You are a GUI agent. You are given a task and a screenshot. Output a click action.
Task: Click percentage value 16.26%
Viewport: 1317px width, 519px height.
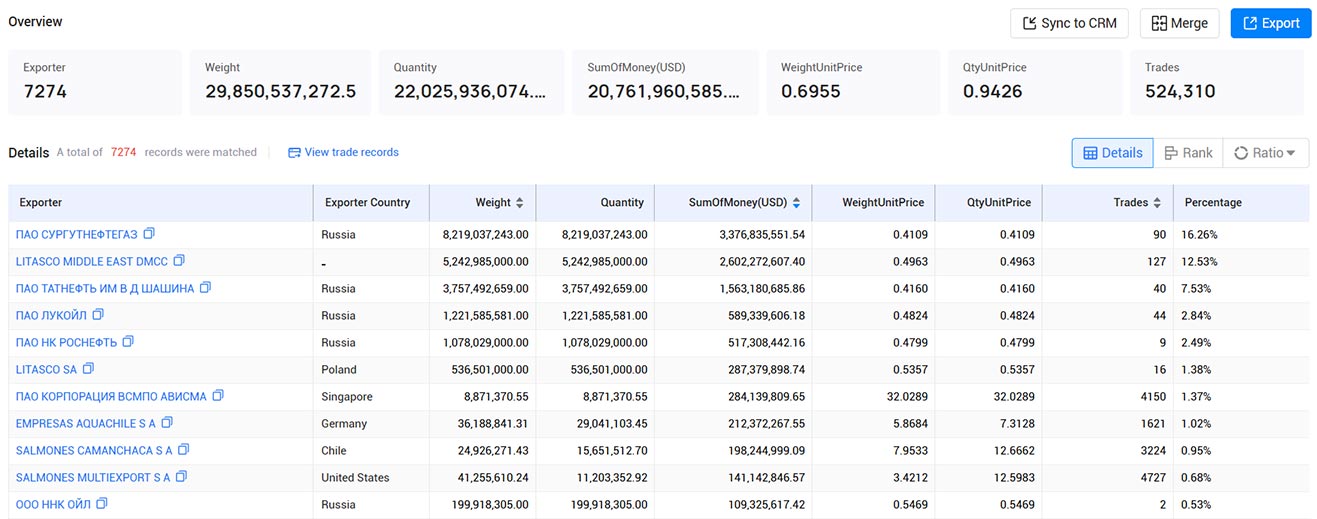(x=1199, y=234)
